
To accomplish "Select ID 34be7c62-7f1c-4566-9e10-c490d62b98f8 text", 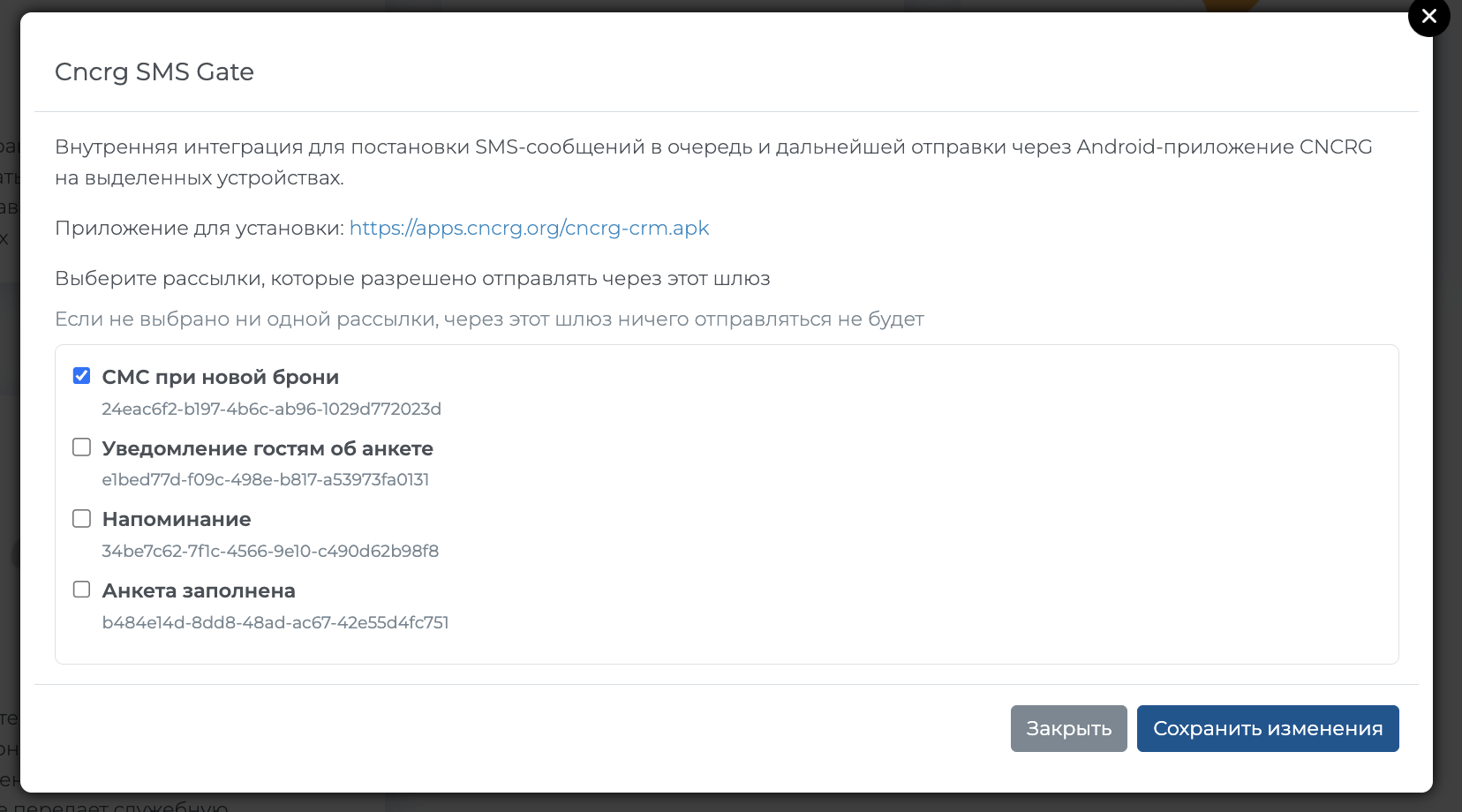I will point(270,551).
